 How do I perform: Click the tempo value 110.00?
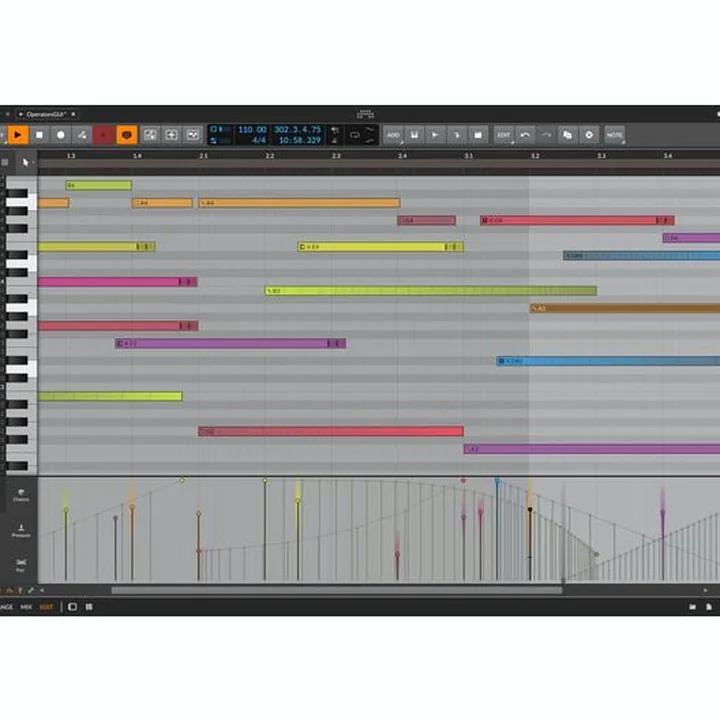tap(252, 130)
